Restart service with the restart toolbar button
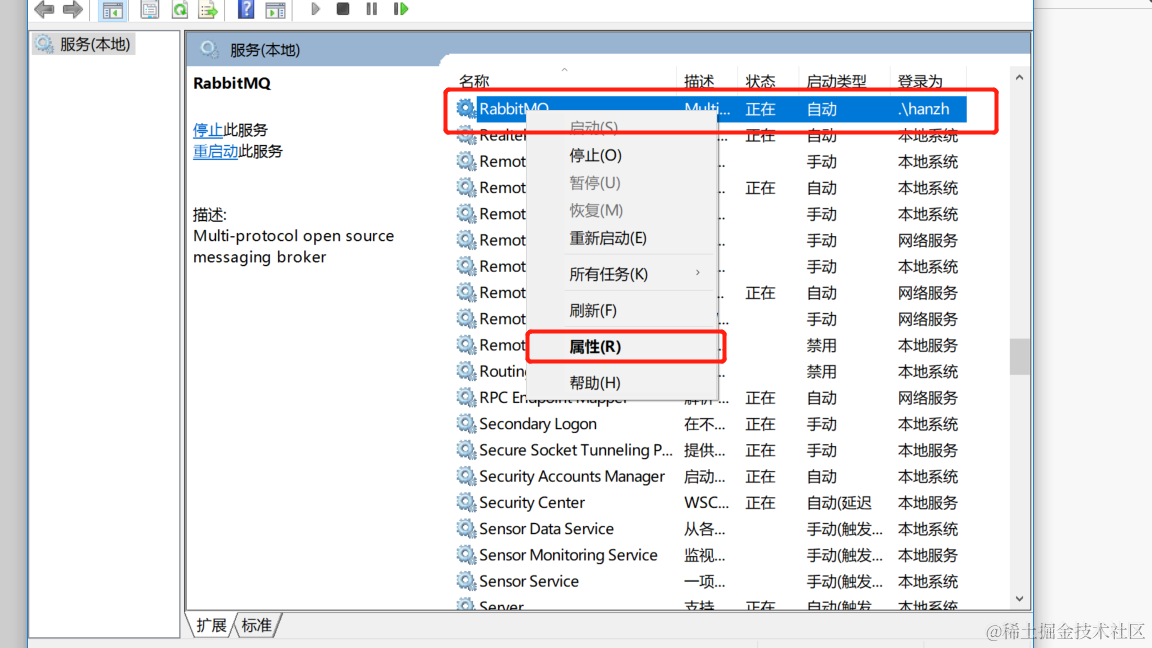Screen dimensions: 1152x648 click(x=400, y=9)
